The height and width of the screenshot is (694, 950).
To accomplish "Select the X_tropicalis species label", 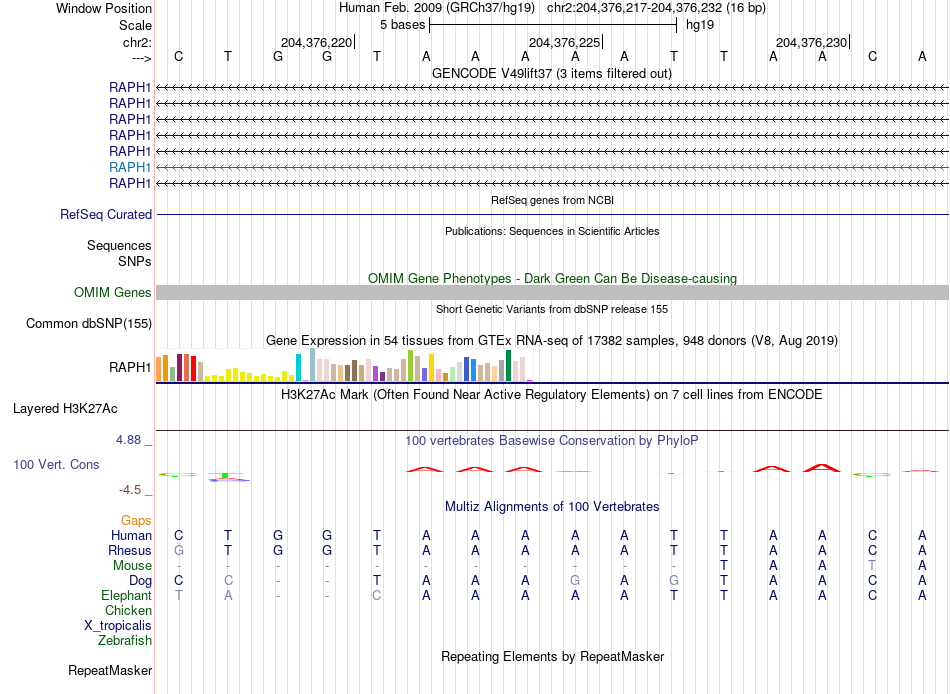I will pos(118,626).
